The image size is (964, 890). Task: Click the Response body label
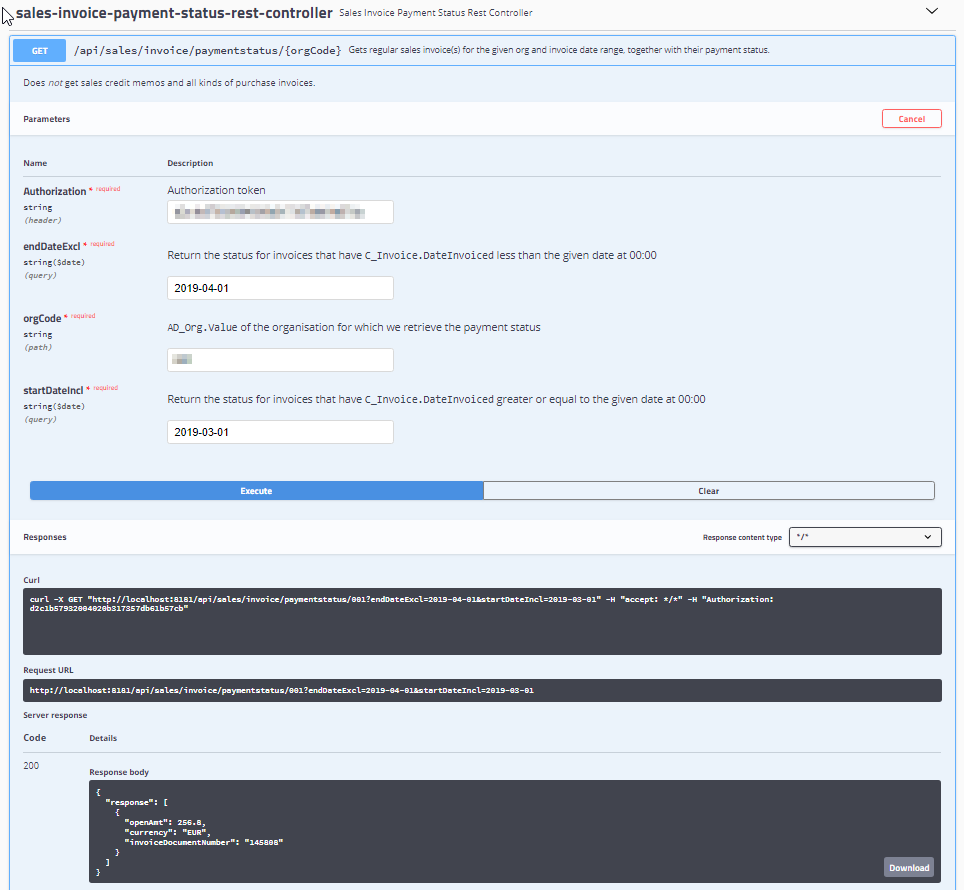pos(119,772)
